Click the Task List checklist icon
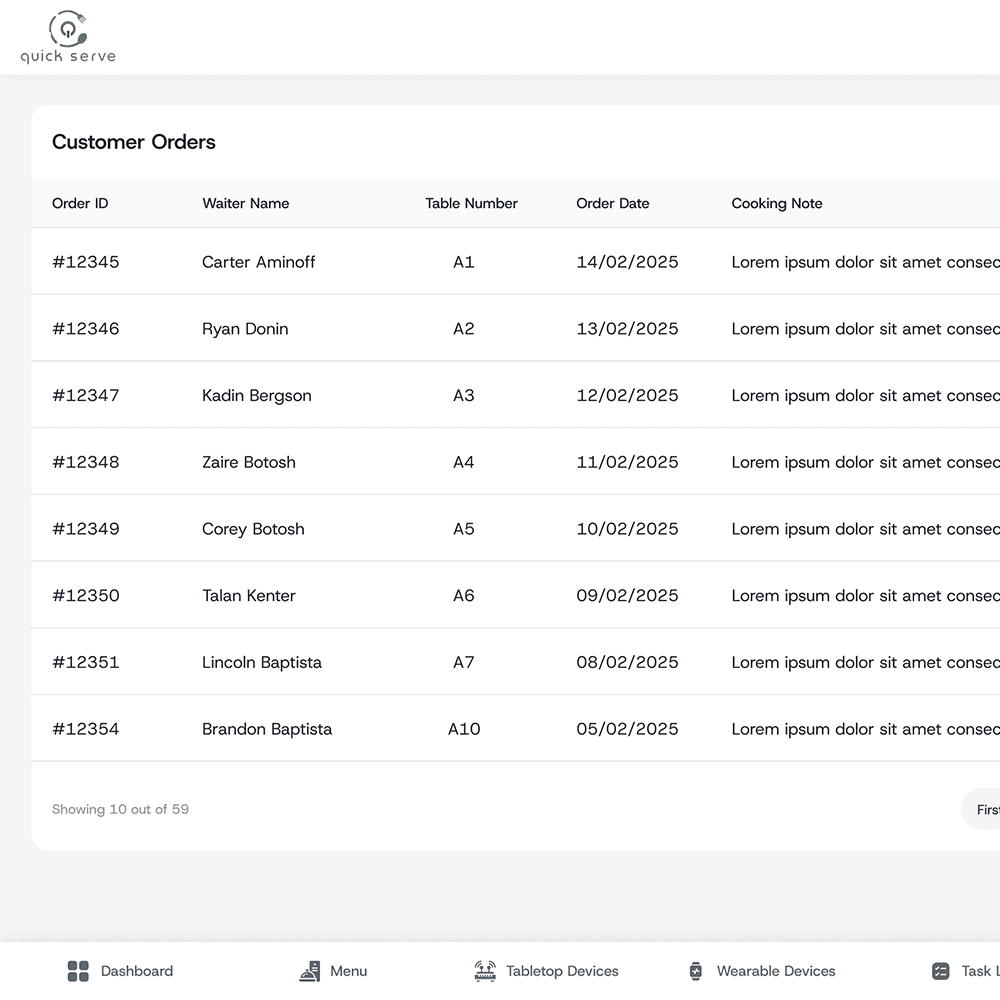The height and width of the screenshot is (1000, 1000). pos(940,971)
